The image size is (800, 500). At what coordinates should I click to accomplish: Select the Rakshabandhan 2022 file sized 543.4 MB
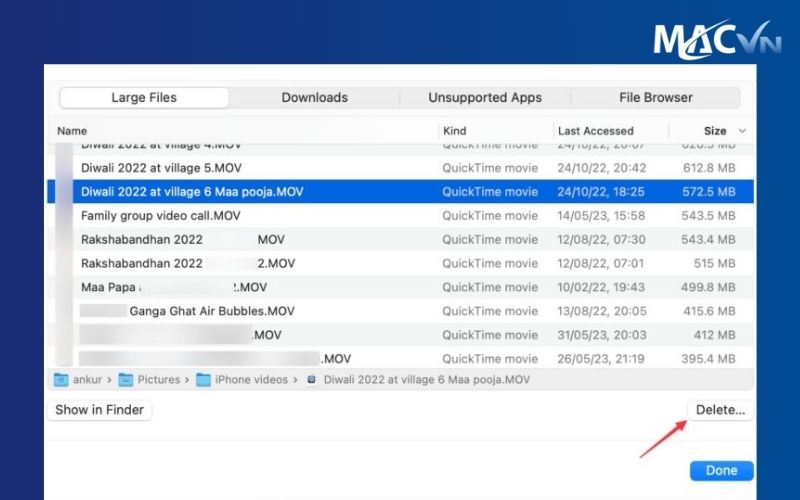[x=400, y=239]
